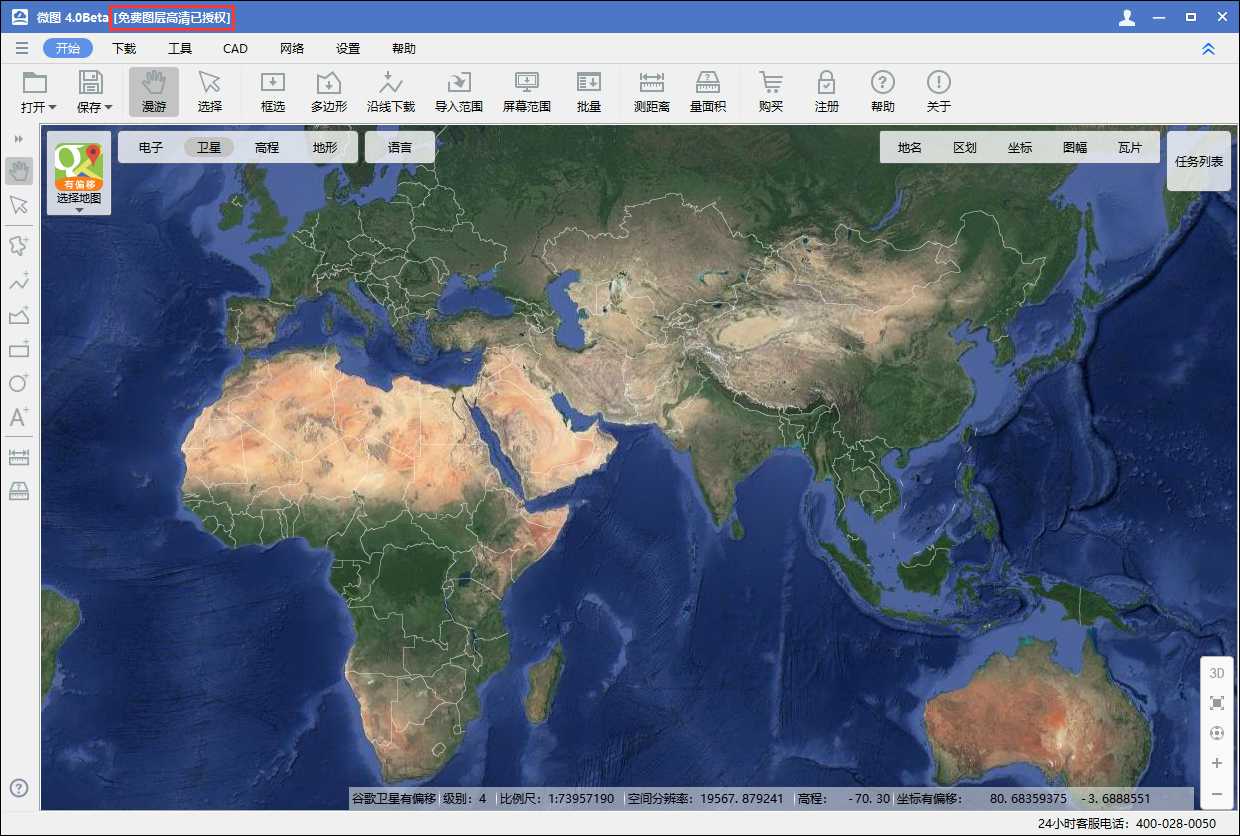Click the 购买 shopping cart icon
This screenshot has width=1240, height=836.
coord(771,82)
